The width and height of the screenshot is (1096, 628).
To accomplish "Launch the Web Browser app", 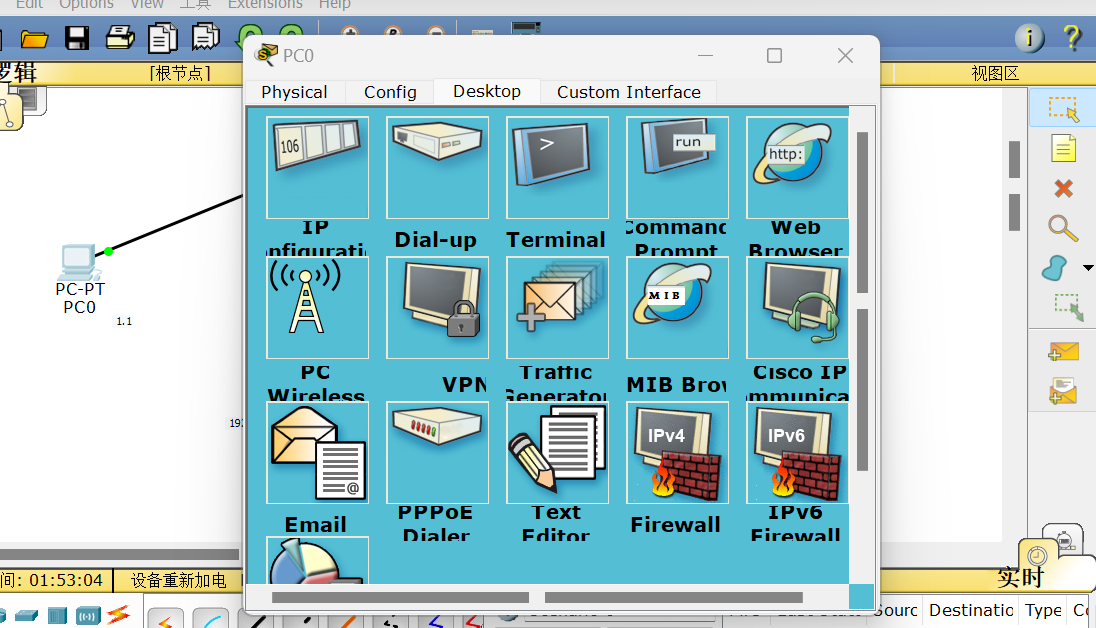I will (x=798, y=168).
